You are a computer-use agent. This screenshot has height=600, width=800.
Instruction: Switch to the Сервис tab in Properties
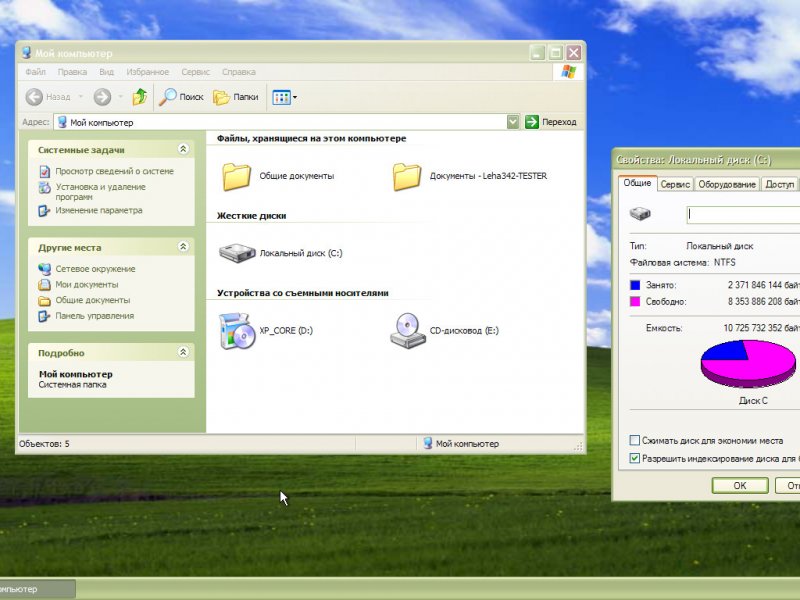[675, 184]
